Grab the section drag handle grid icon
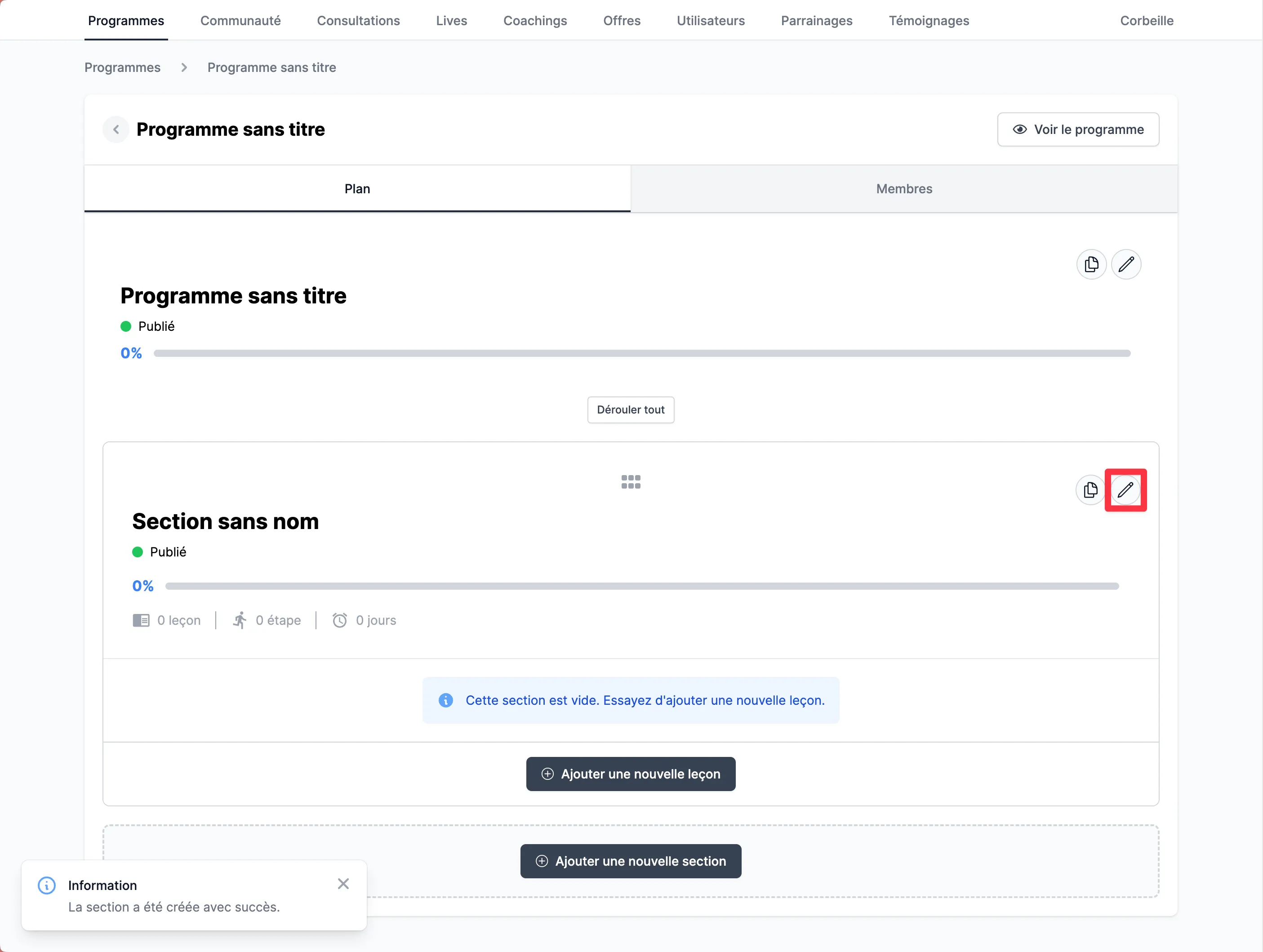The width and height of the screenshot is (1263, 952). coord(631,482)
